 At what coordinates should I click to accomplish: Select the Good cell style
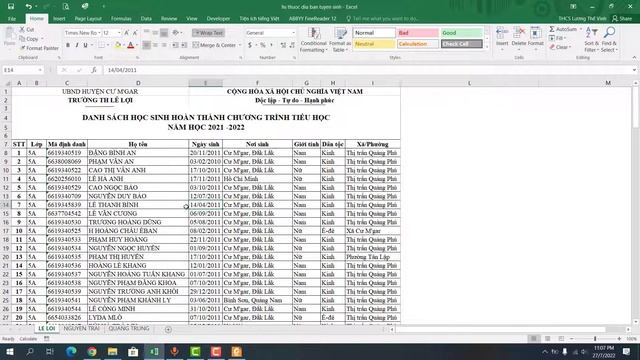(462, 33)
